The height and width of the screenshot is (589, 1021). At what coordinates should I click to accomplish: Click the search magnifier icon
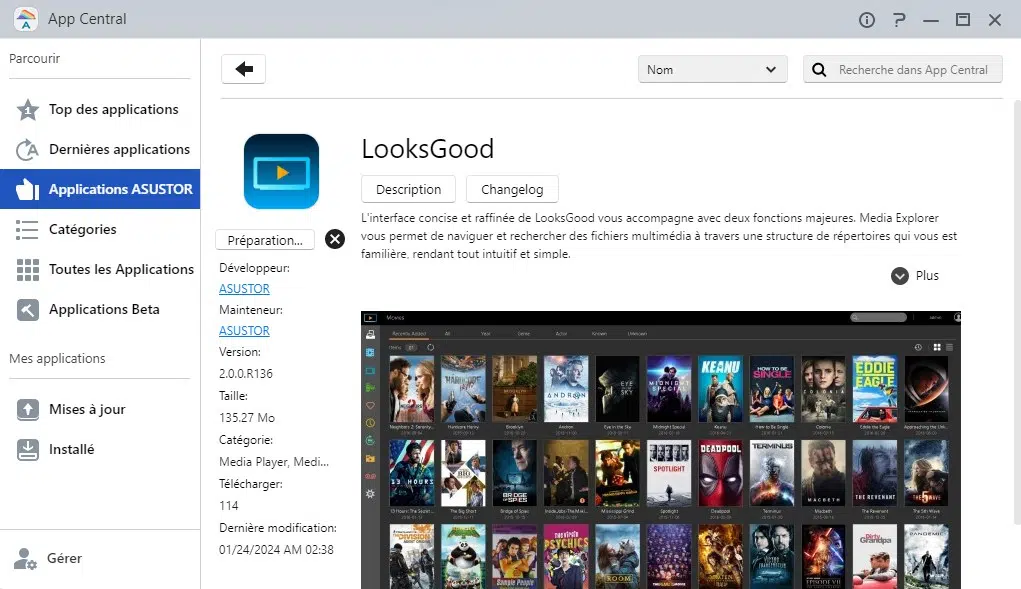(x=819, y=70)
